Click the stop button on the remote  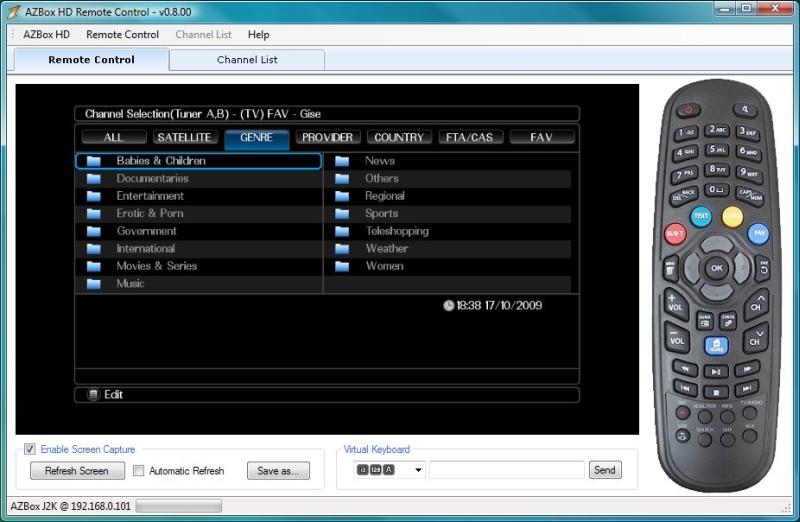tap(716, 392)
